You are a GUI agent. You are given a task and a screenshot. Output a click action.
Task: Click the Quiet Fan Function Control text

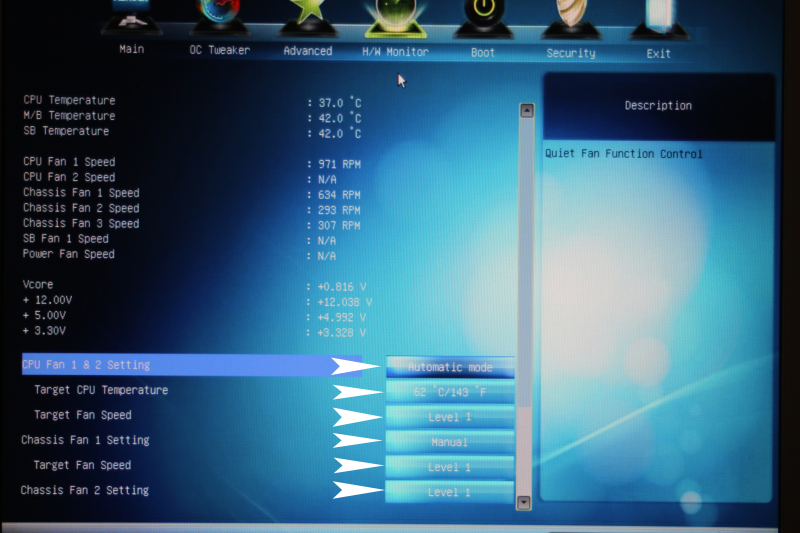pos(623,154)
